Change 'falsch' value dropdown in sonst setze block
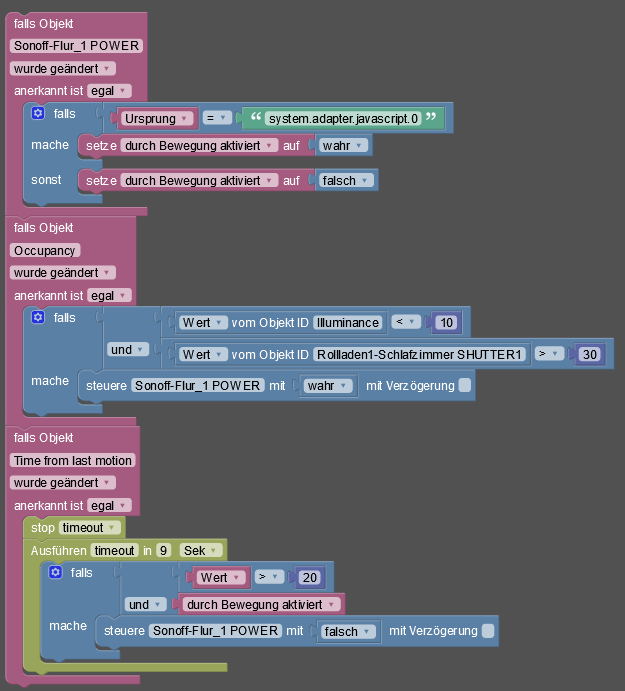The image size is (625, 691). (346, 181)
